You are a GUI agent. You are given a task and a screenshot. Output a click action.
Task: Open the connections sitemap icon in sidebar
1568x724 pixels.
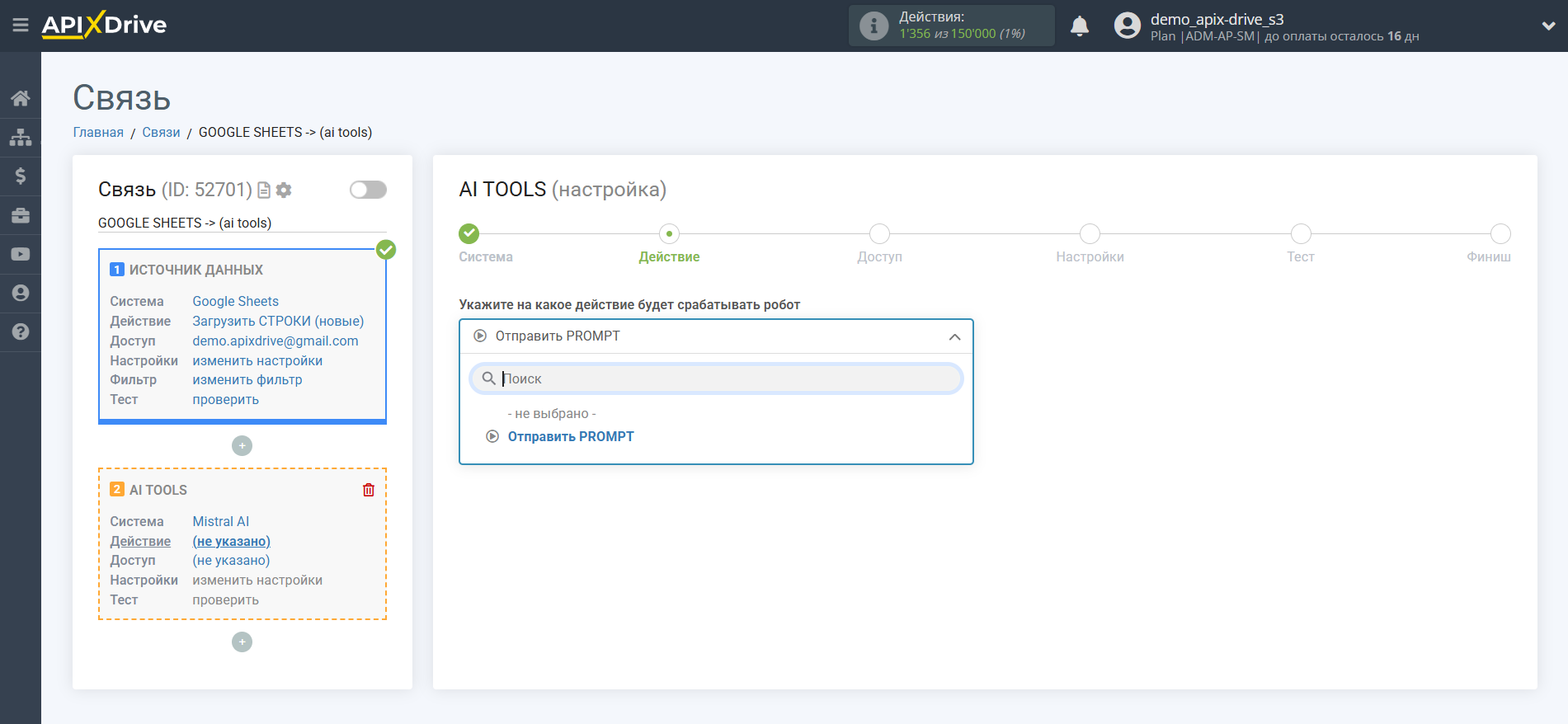[x=21, y=137]
